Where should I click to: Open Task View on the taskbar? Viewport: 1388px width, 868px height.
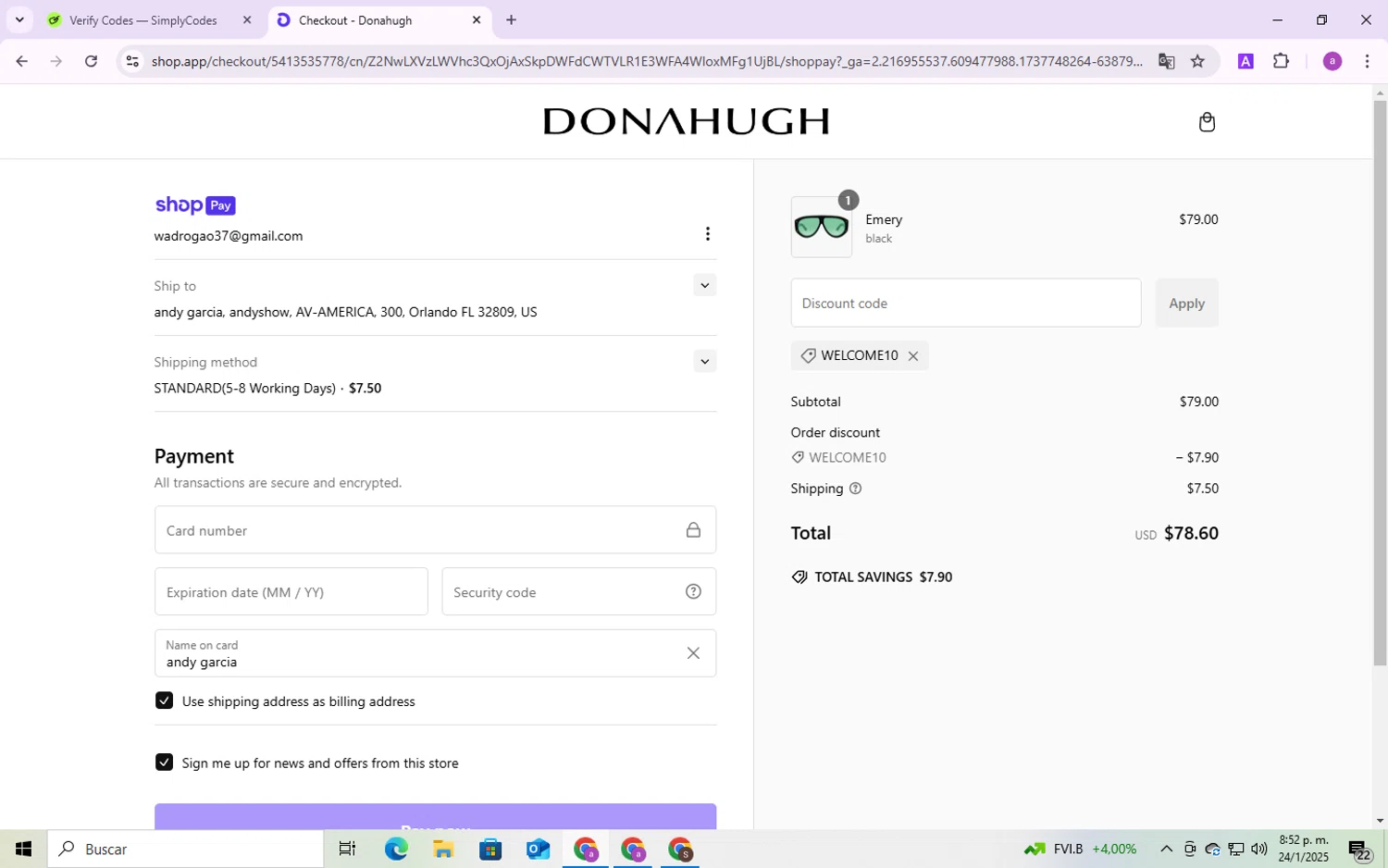coord(347,849)
